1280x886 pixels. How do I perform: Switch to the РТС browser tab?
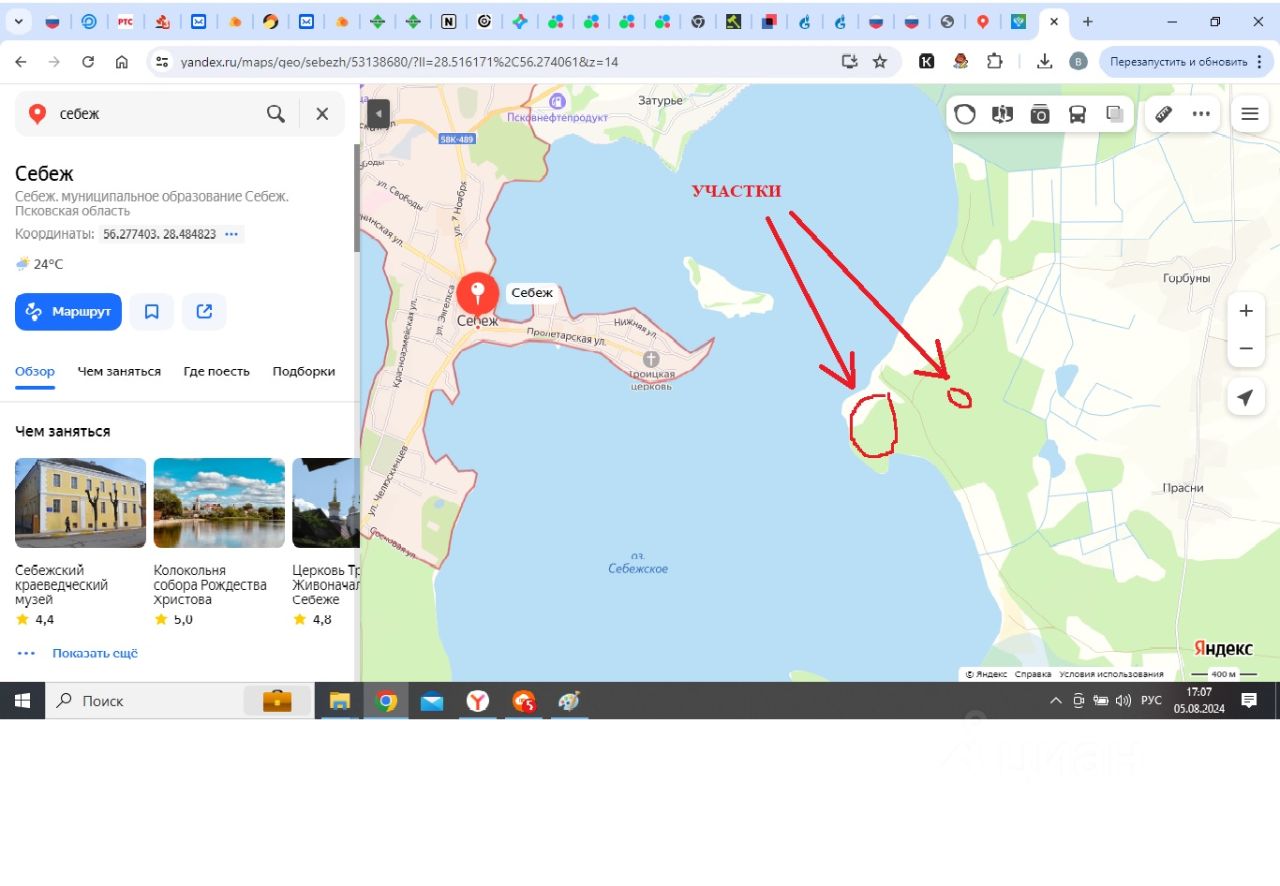[125, 21]
